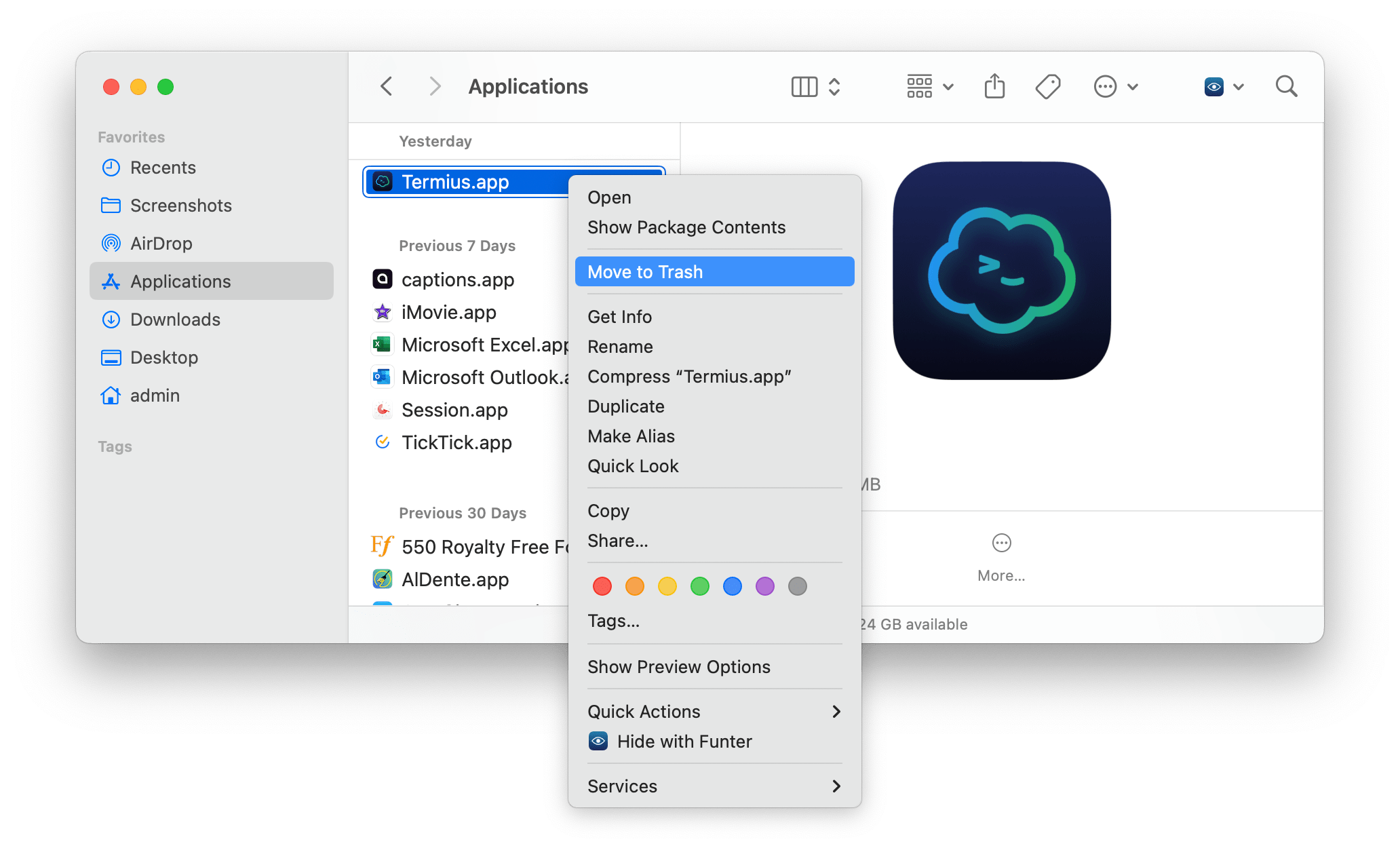Image resolution: width=1400 pixels, height=844 pixels.
Task: Choose Duplicate from context menu
Action: click(715, 406)
